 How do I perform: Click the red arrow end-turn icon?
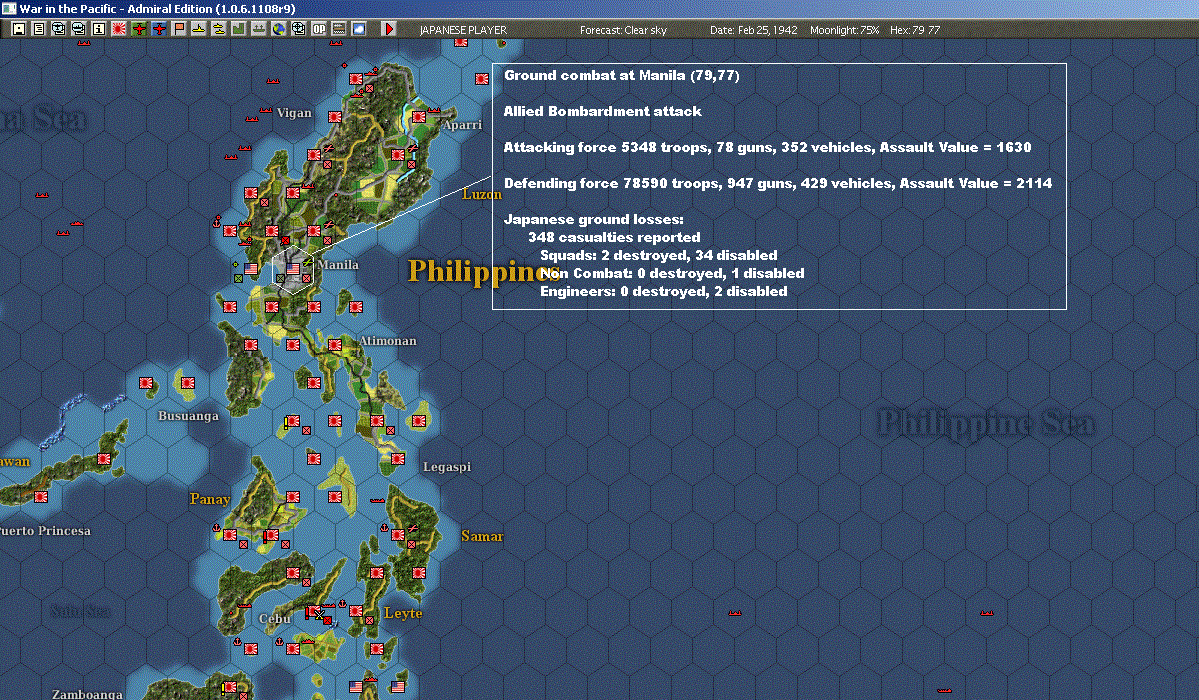[x=388, y=28]
